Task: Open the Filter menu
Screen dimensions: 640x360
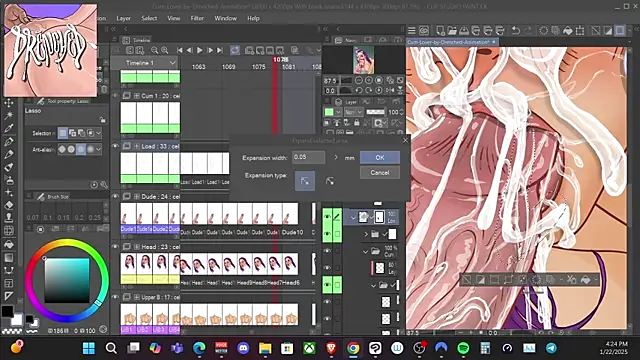Action: (x=197, y=18)
